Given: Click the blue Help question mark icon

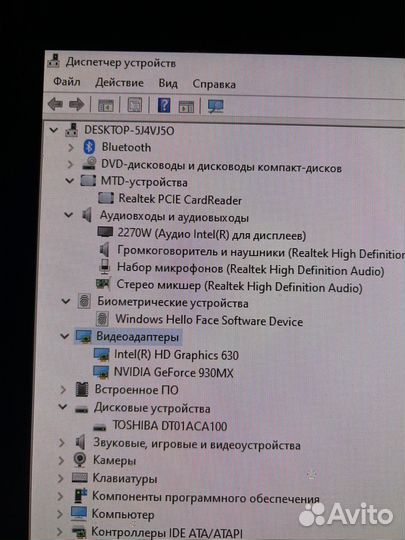Looking at the screenshot, I should pos(164,105).
